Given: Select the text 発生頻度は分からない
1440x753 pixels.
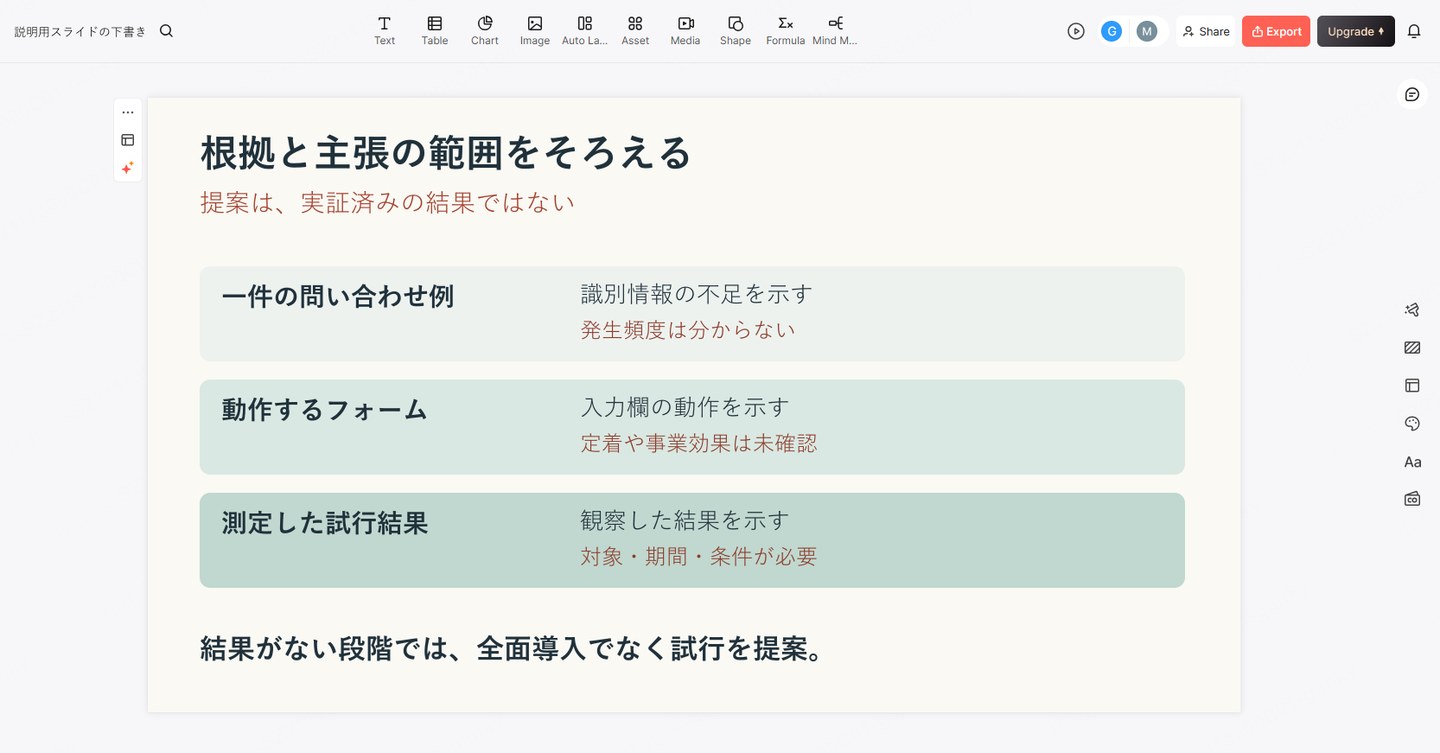Looking at the screenshot, I should tap(688, 329).
